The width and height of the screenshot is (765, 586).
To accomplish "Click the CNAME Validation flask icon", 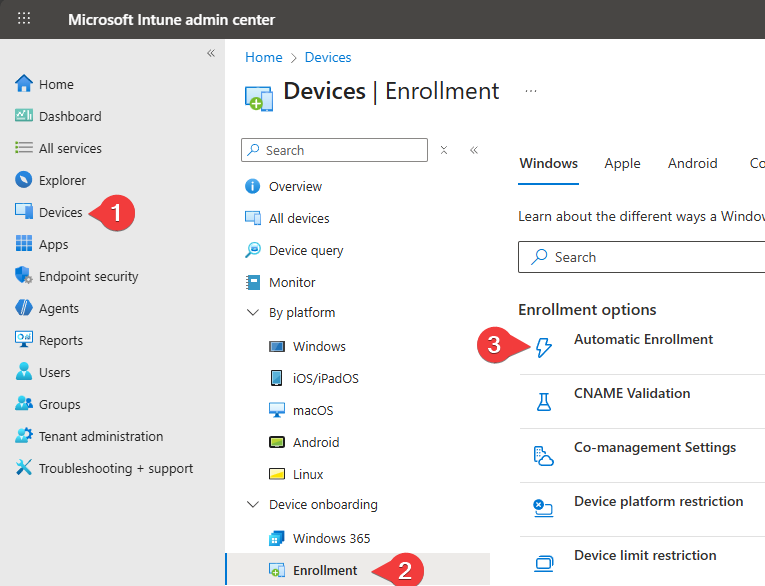I will (544, 402).
